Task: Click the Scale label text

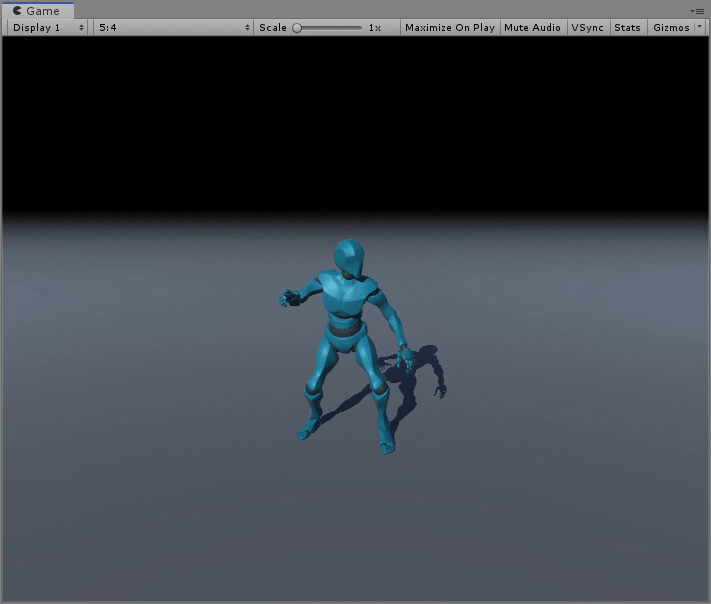Action: coord(272,28)
